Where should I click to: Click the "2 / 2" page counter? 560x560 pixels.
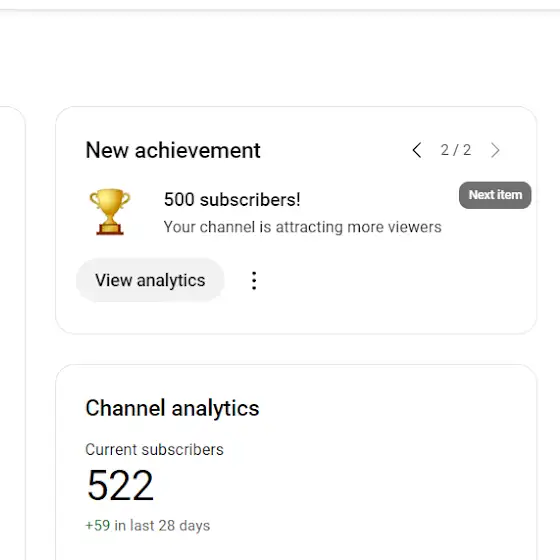click(x=456, y=150)
